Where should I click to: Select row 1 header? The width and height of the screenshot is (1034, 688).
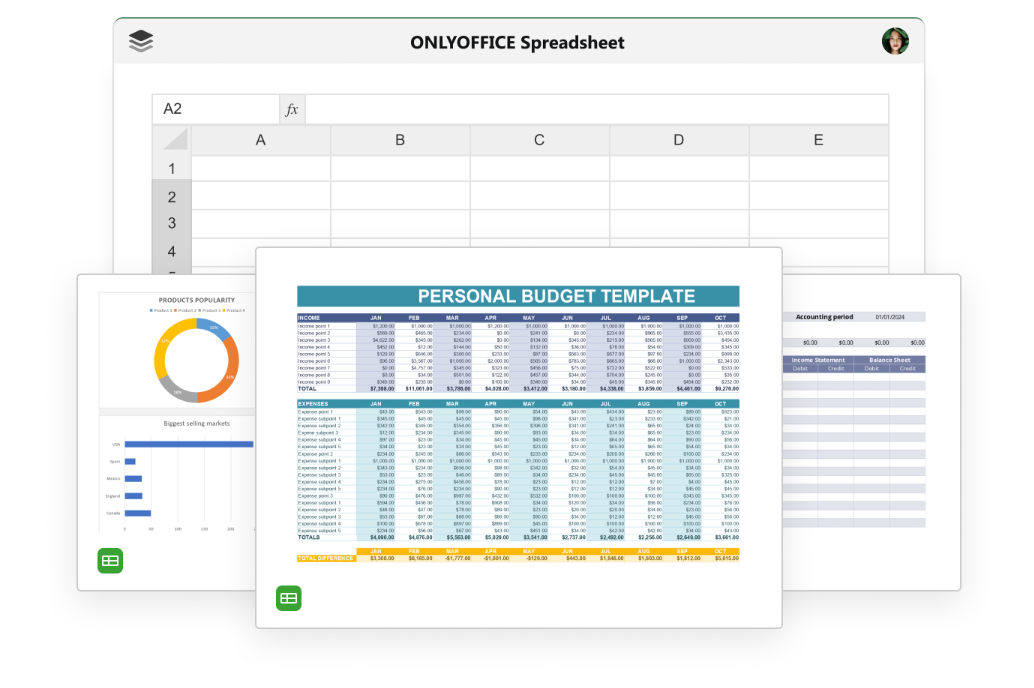coord(171,168)
